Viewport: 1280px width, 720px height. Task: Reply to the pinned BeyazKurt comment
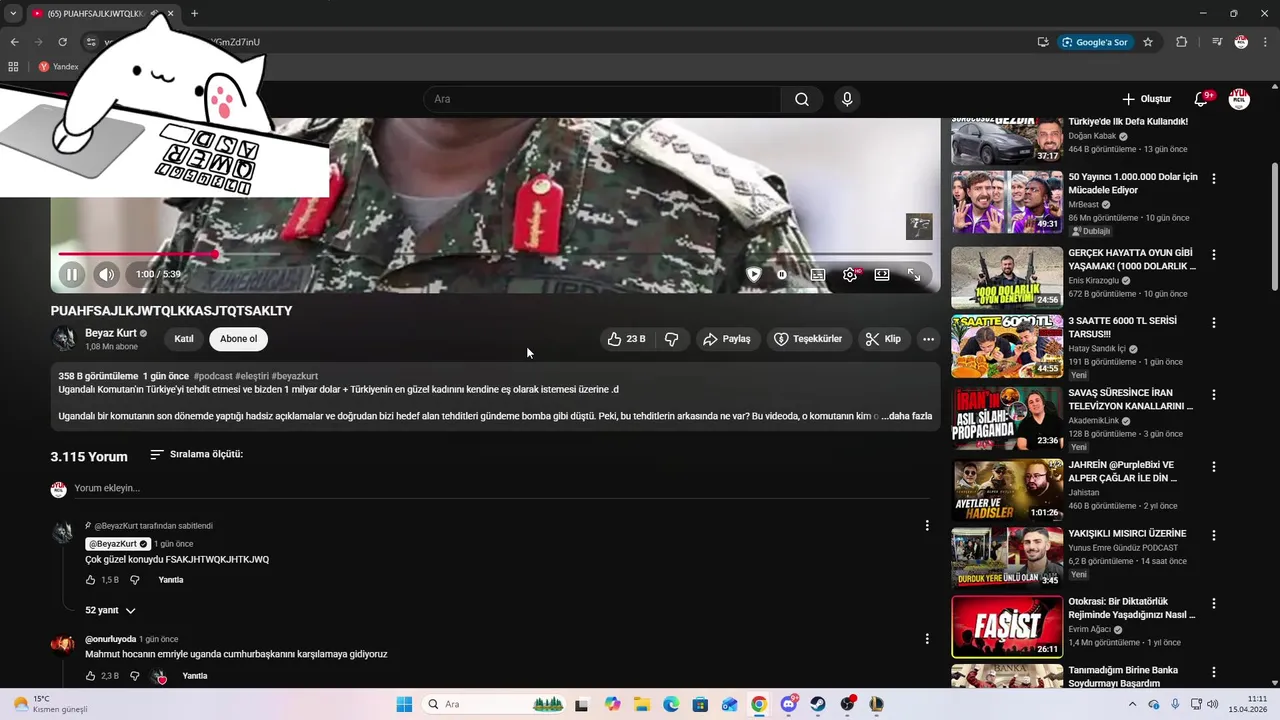pyautogui.click(x=171, y=580)
